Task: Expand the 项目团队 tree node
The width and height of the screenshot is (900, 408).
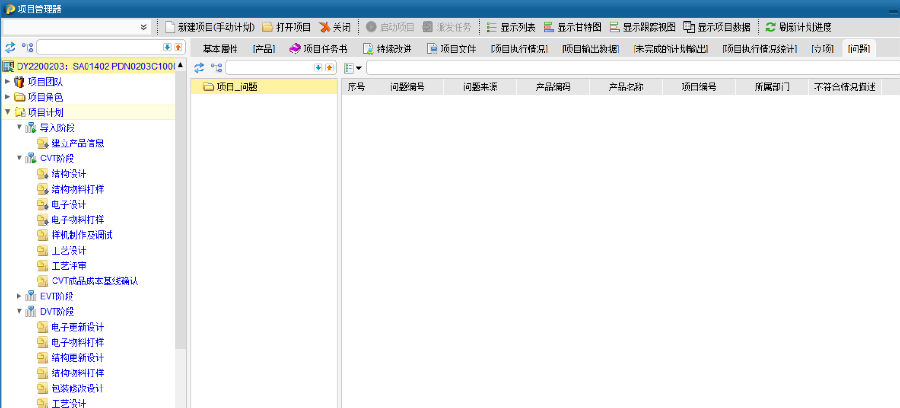Action: coord(7,81)
